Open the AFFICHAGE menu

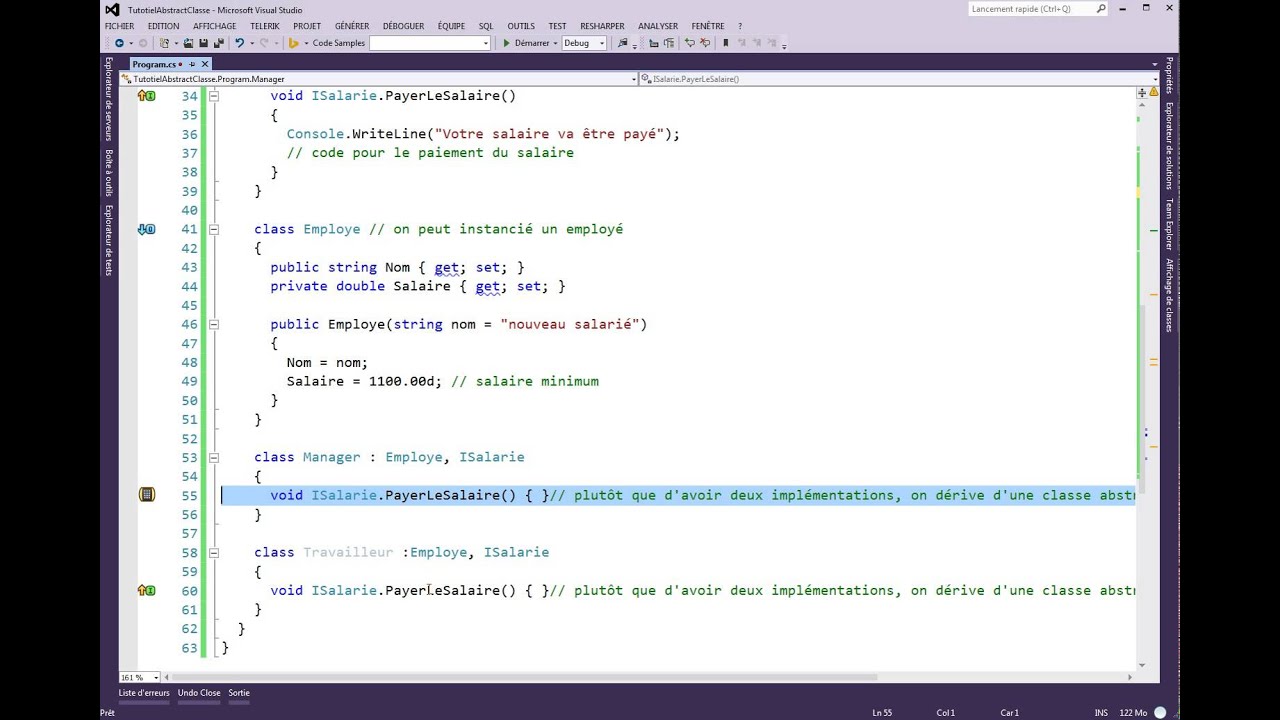[x=214, y=26]
